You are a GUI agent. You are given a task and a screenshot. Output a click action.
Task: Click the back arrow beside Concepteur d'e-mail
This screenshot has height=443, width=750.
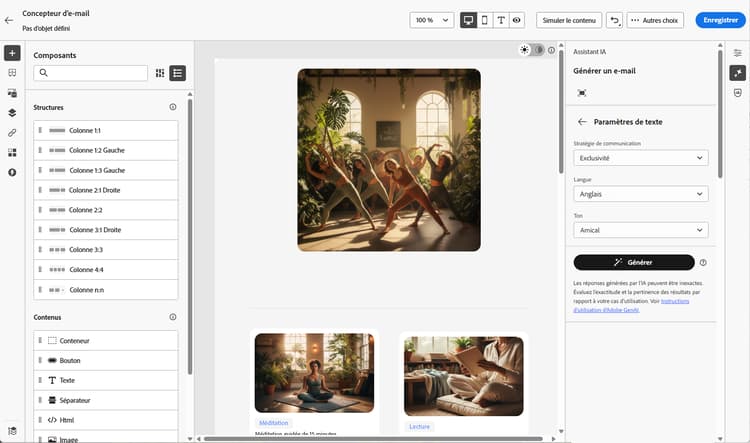tap(9, 21)
